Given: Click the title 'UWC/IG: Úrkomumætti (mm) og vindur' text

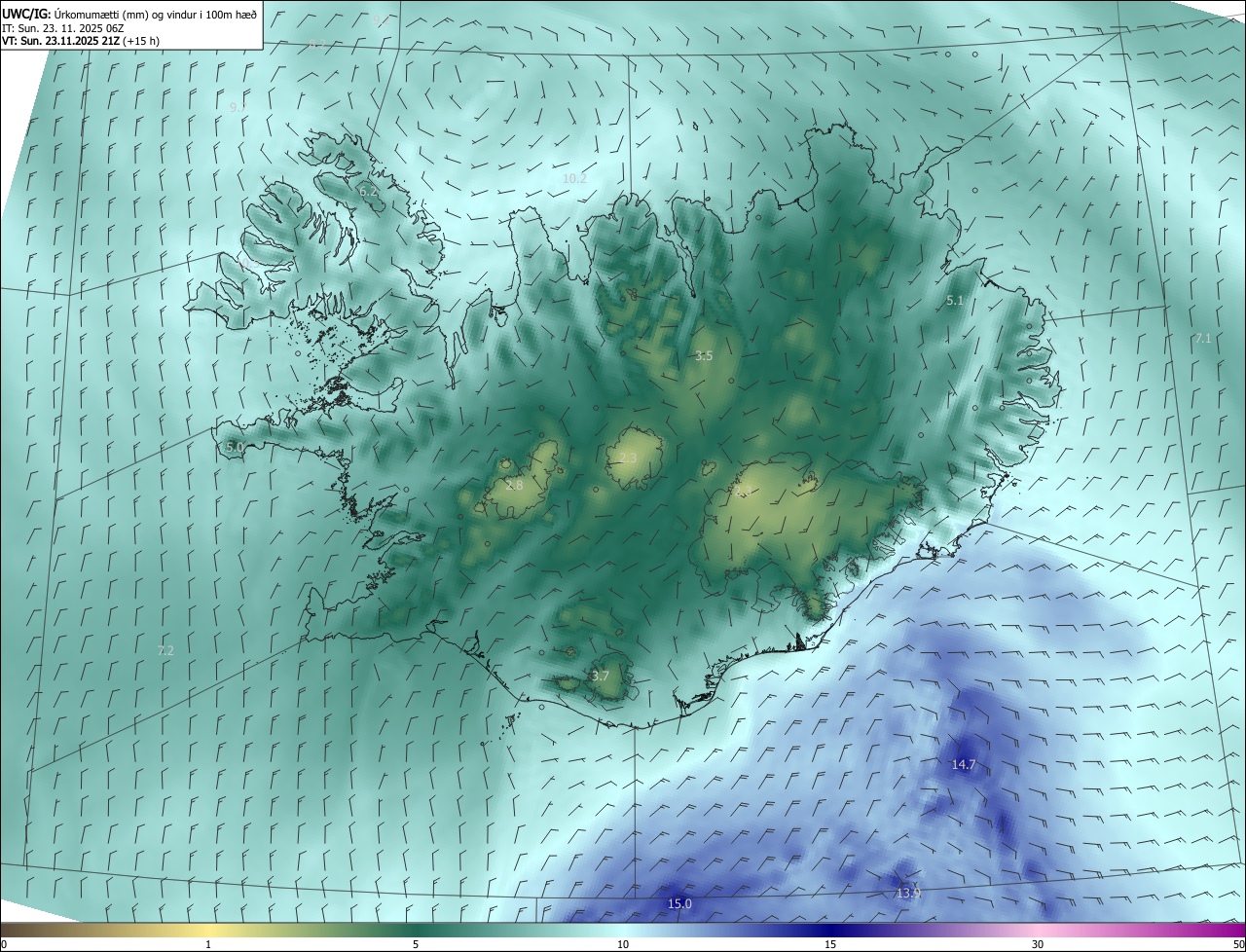Looking at the screenshot, I should click(x=129, y=13).
